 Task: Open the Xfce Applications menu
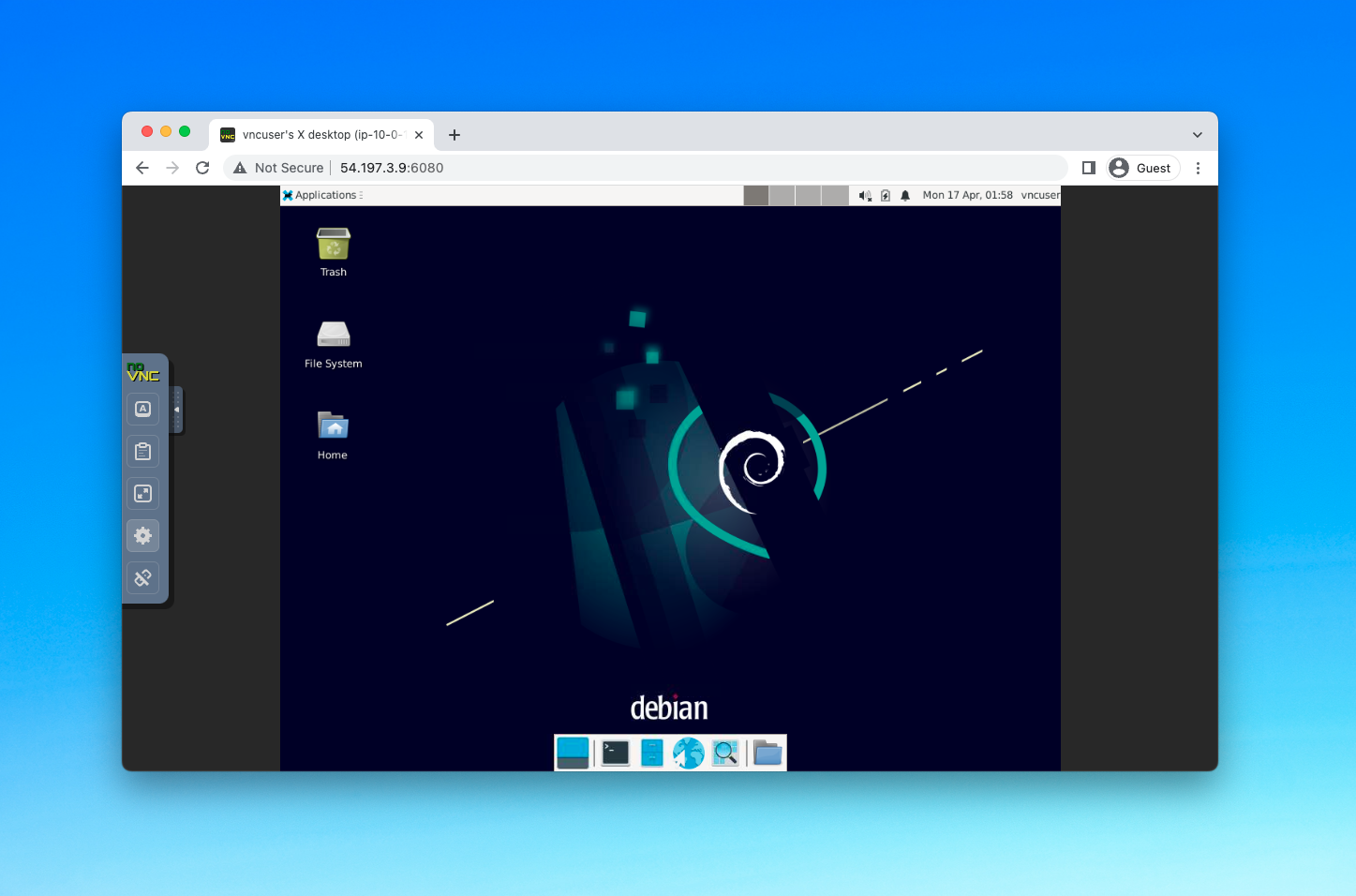(x=320, y=195)
